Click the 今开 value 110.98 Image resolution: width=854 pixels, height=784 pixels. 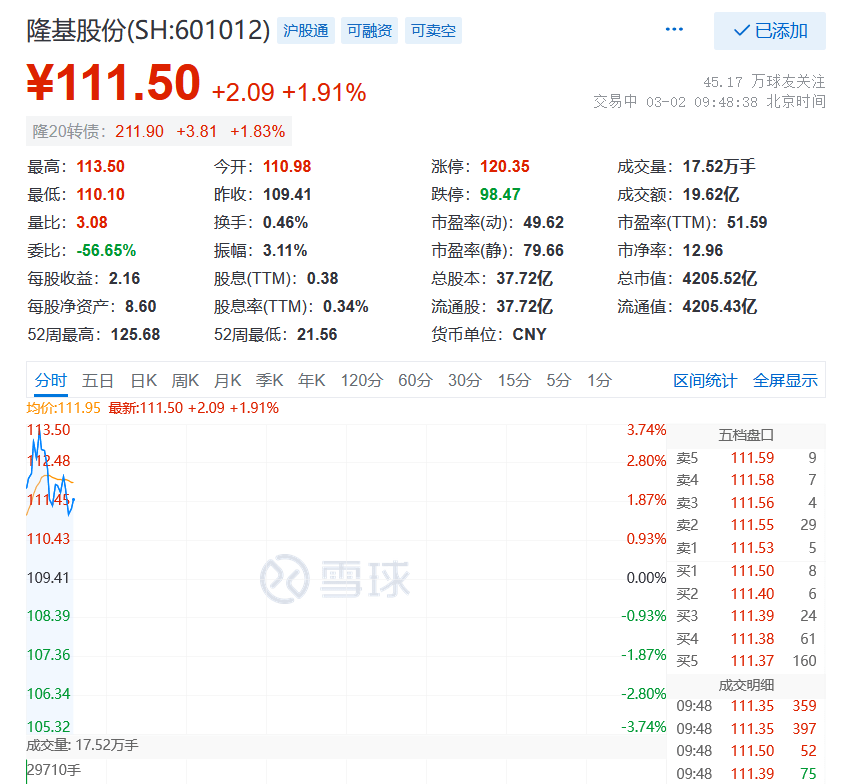pyautogui.click(x=287, y=166)
